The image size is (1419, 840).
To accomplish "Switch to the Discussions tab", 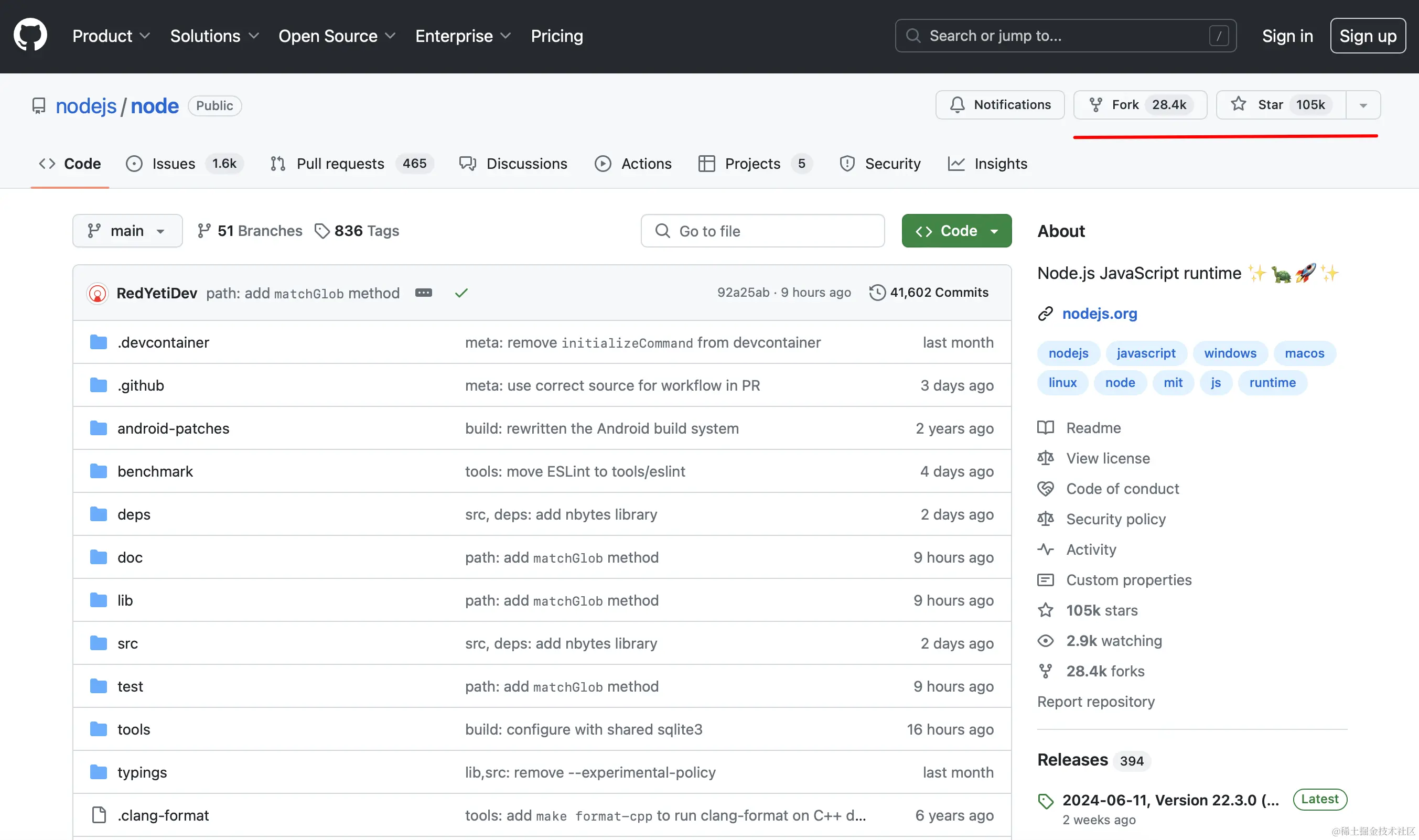I will coord(513,164).
